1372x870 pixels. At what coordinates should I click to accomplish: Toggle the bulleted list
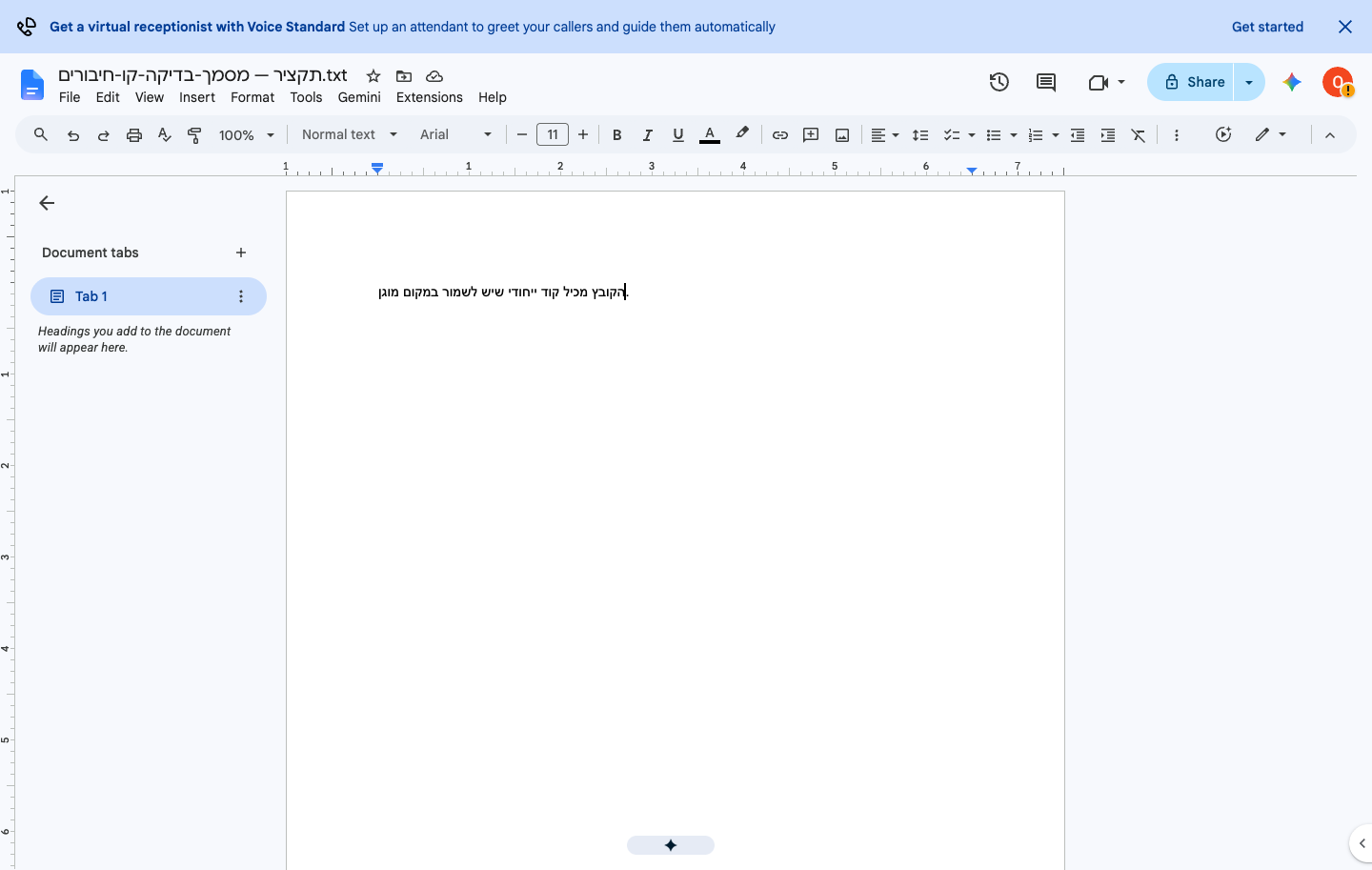[994, 135]
